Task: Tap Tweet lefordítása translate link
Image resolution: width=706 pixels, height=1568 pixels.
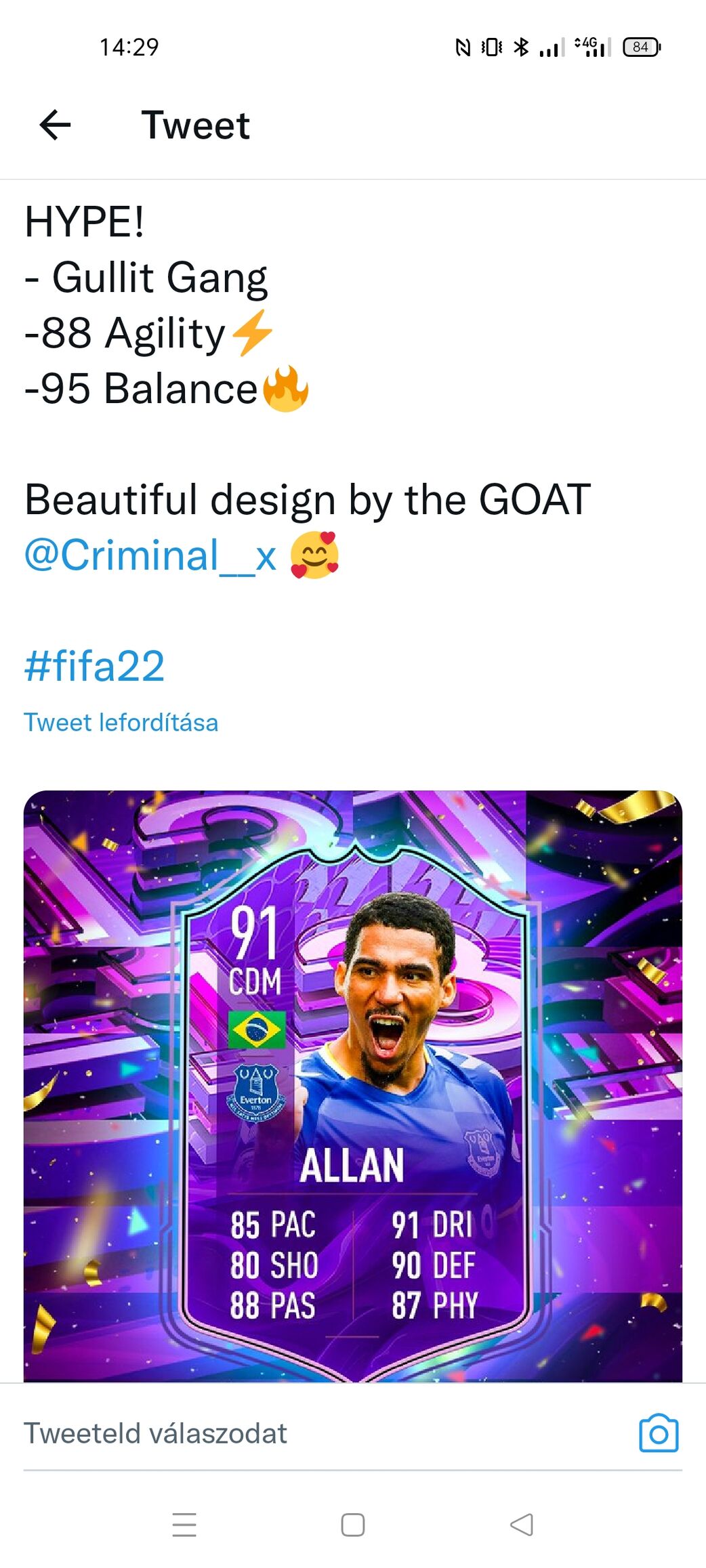Action: point(121,723)
